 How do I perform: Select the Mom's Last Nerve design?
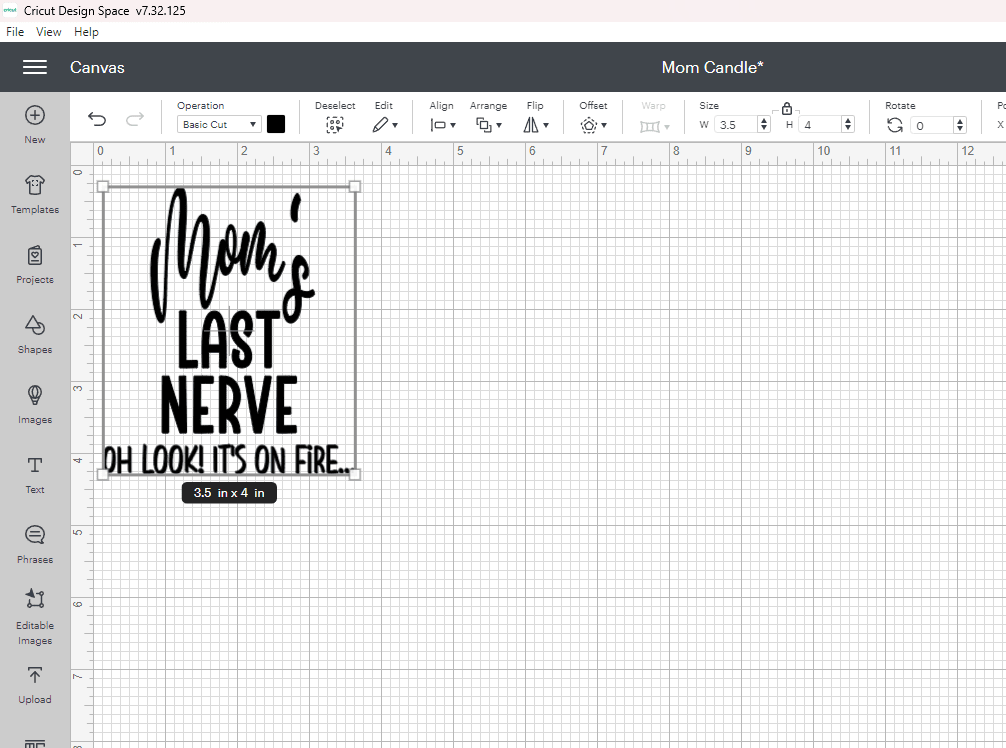point(229,330)
